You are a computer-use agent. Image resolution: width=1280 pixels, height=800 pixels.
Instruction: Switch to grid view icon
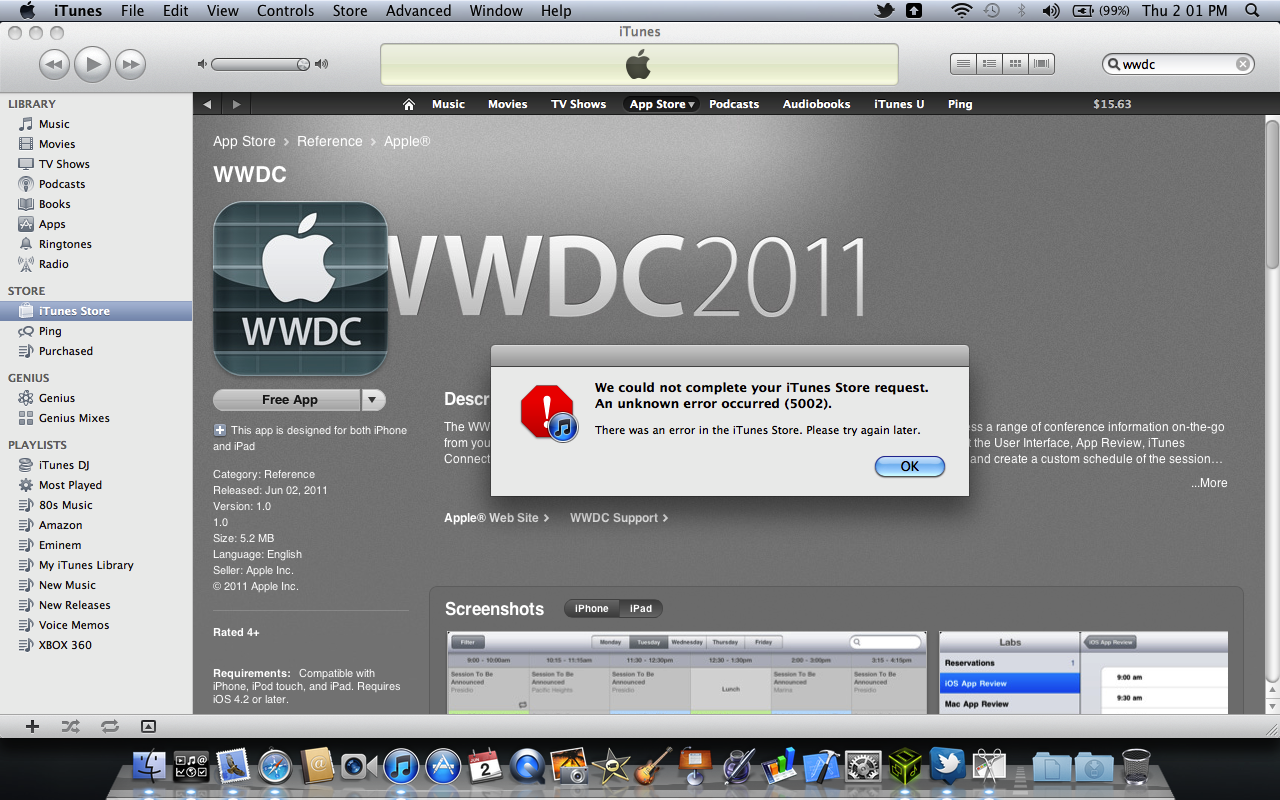click(1015, 64)
